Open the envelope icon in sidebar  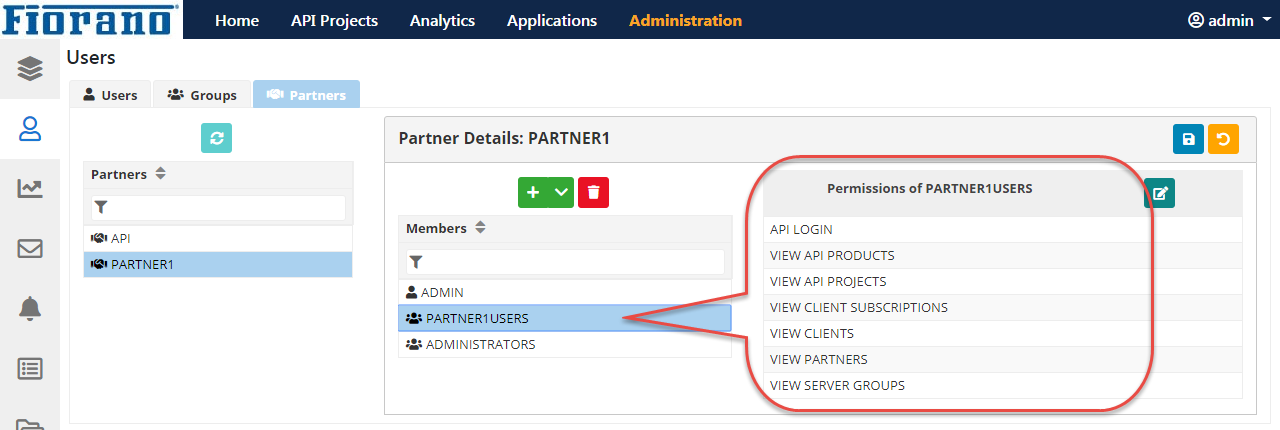pos(30,248)
